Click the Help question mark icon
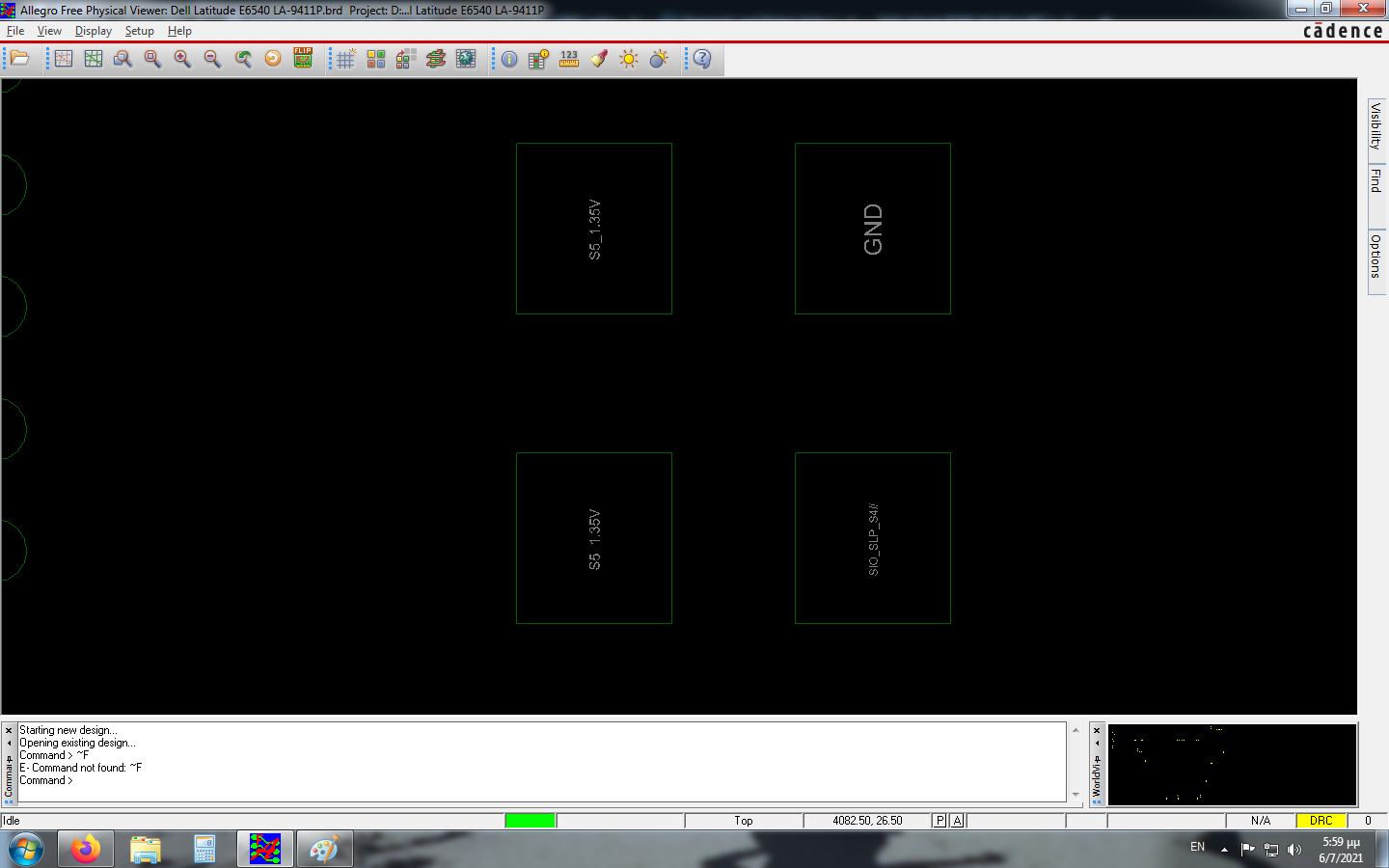The width and height of the screenshot is (1389, 868). pos(702,59)
